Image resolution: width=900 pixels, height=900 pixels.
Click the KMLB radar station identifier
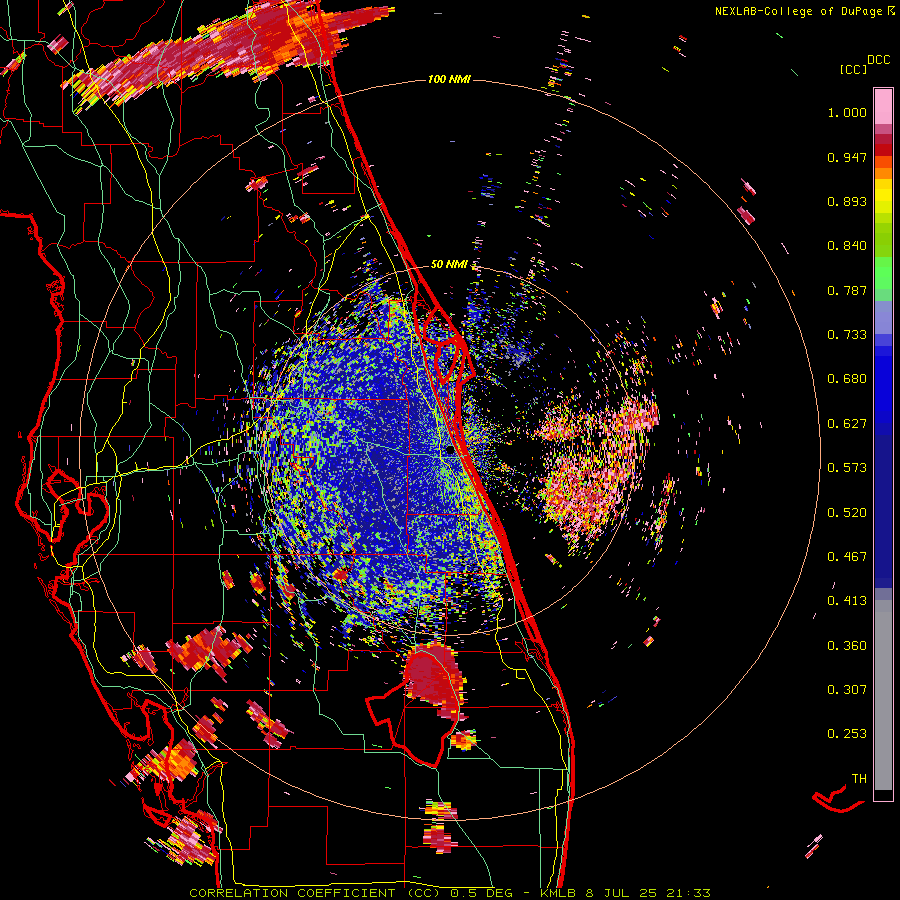coord(559,893)
